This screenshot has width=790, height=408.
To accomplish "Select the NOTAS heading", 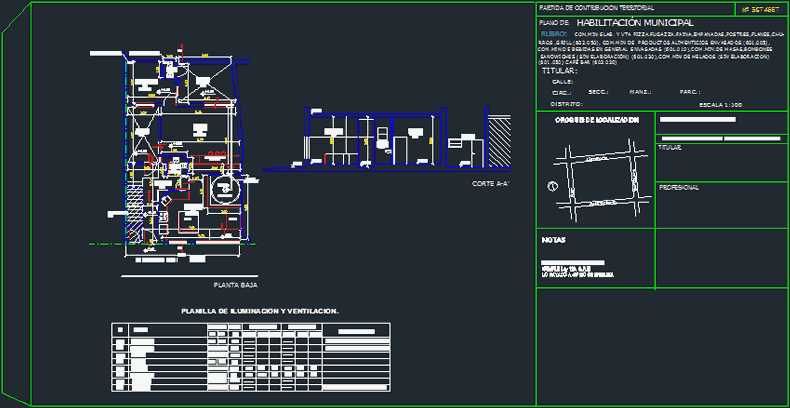I will point(553,240).
